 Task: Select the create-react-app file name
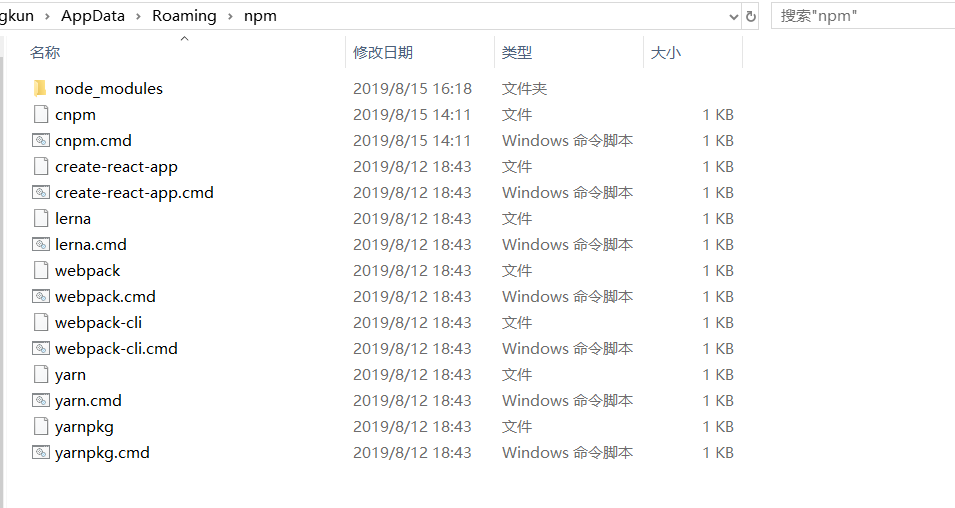point(116,167)
